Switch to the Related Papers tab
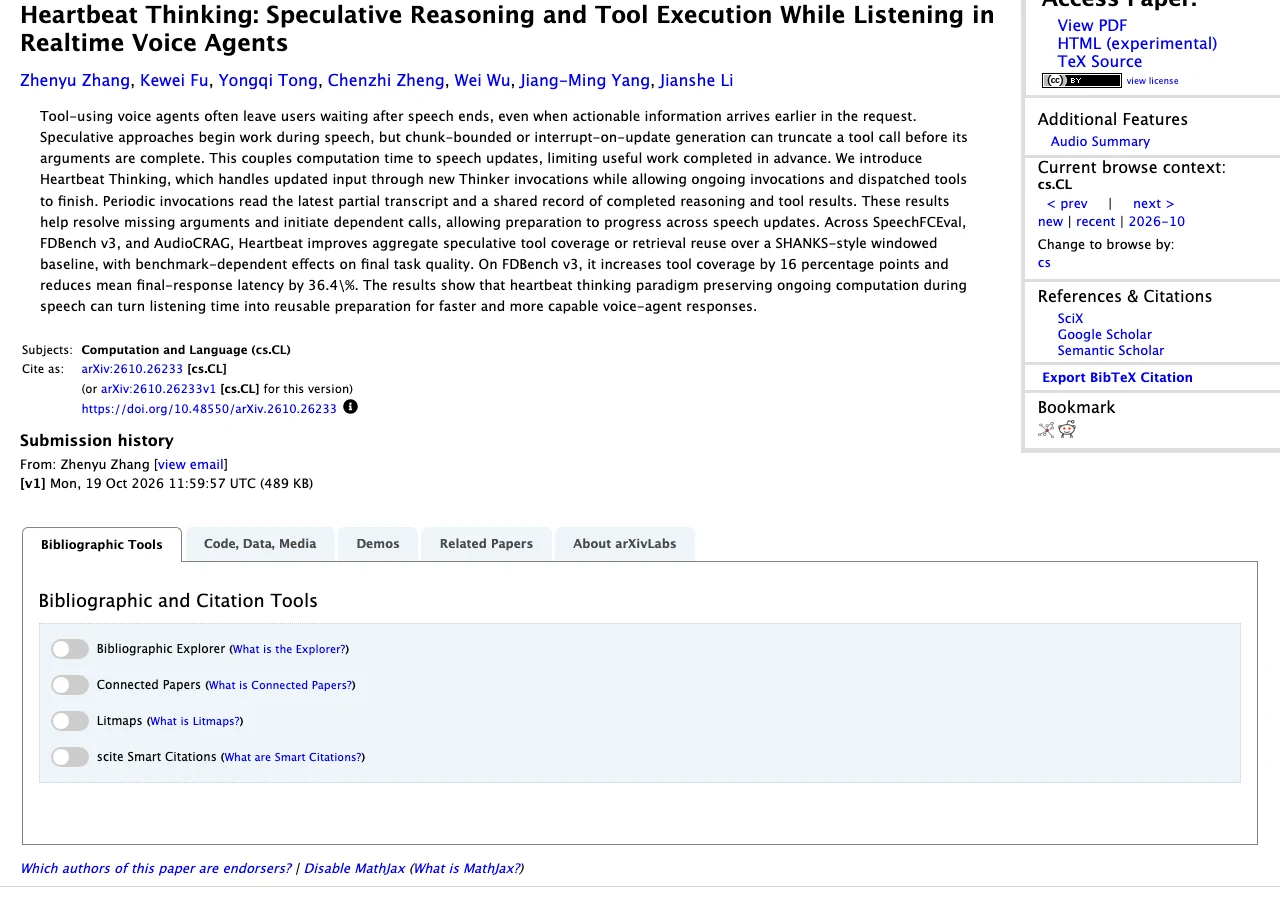Image resolution: width=1280 pixels, height=900 pixels. (x=486, y=544)
